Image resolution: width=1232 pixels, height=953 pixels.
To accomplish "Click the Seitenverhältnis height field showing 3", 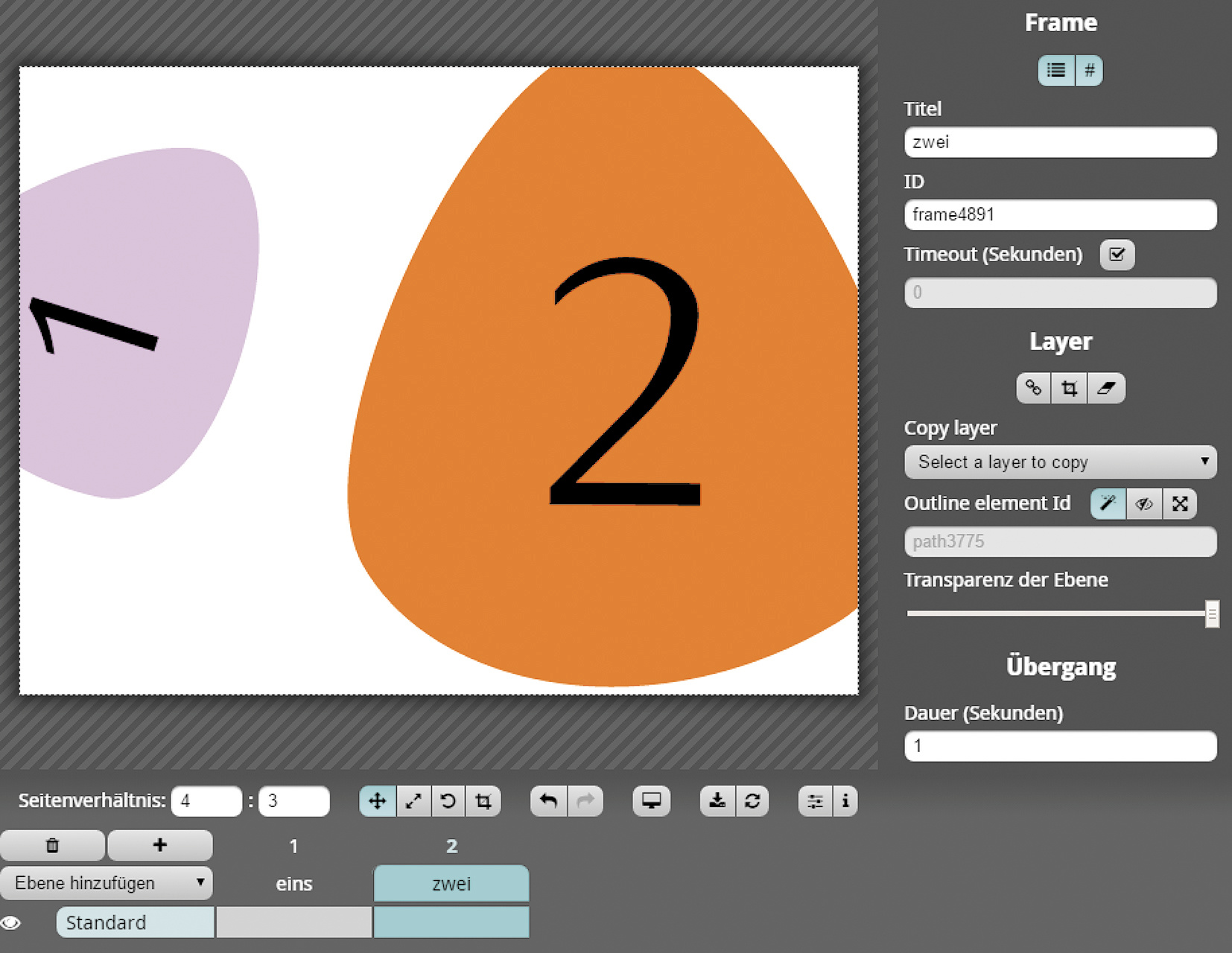I will point(294,801).
